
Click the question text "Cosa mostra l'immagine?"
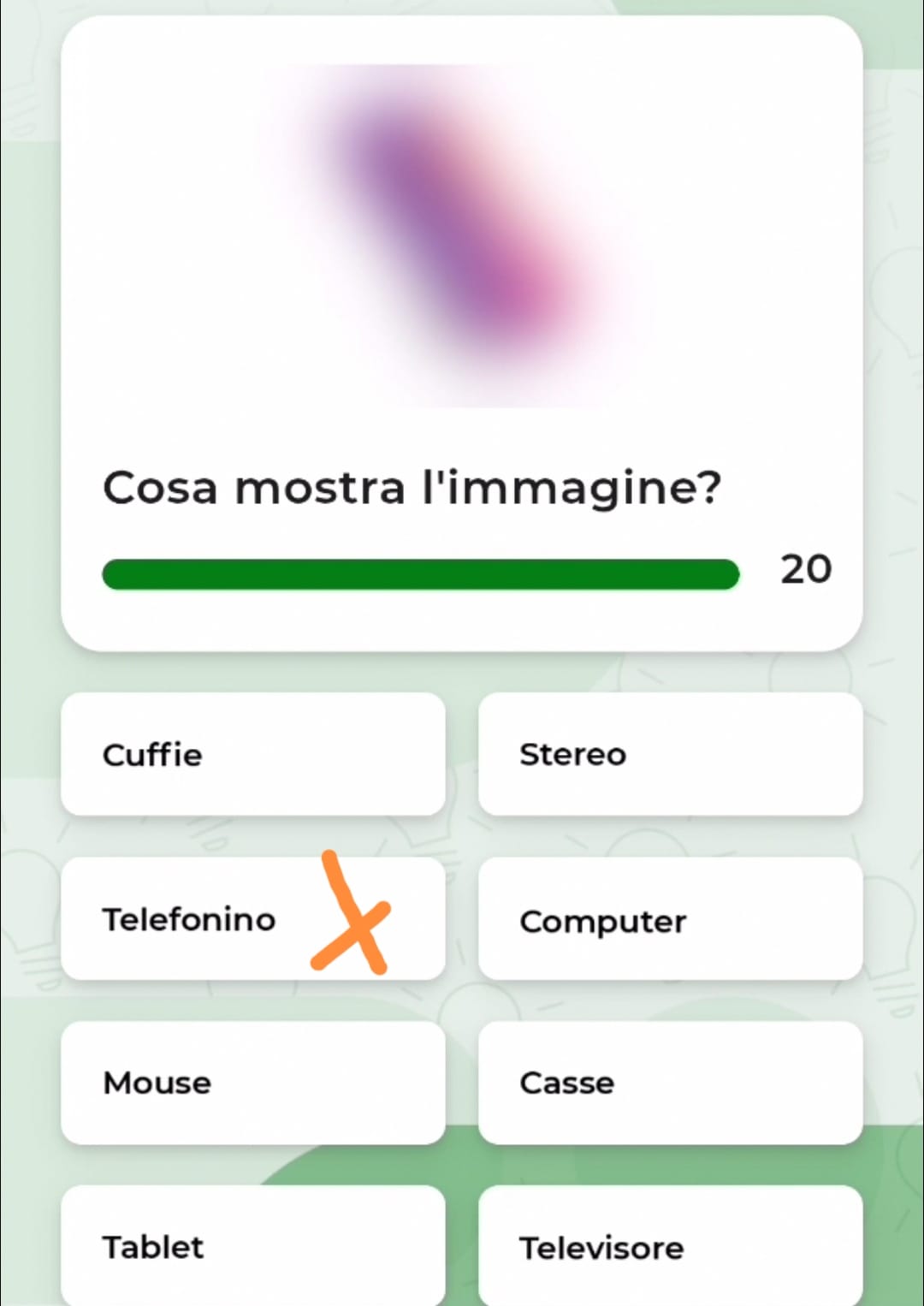tap(412, 488)
